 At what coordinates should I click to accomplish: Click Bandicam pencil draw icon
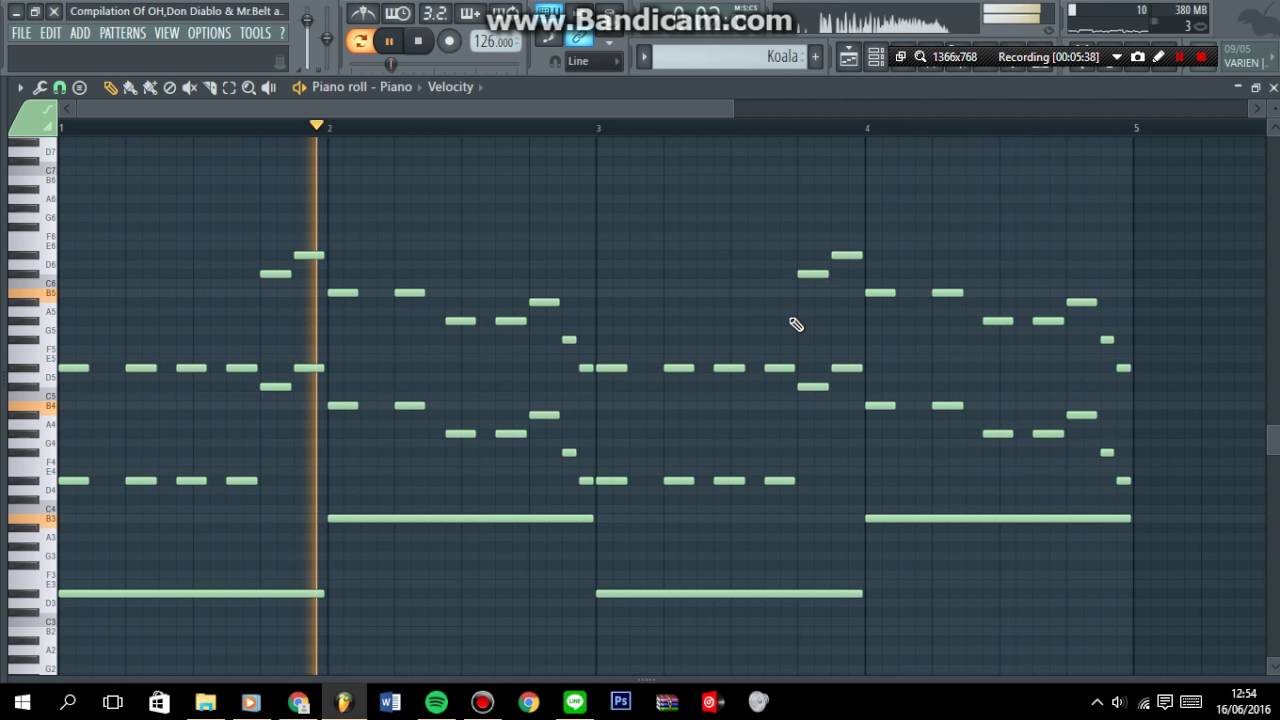coord(1158,57)
